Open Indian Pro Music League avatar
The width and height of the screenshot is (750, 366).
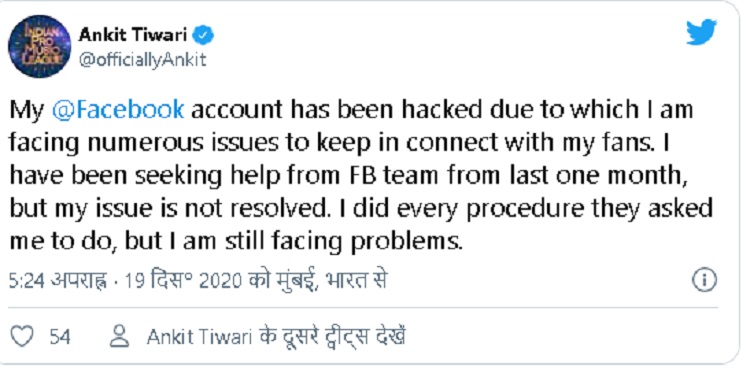pyautogui.click(x=40, y=46)
